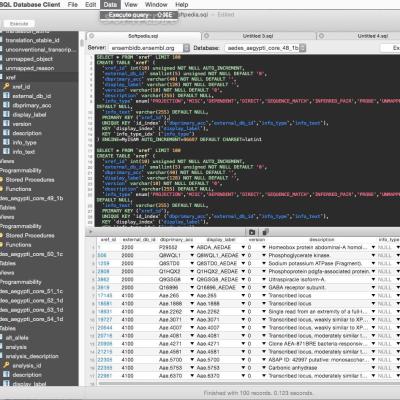Select the analysis table in sidebar
This screenshot has width=400, height=400.
pos(16,347)
